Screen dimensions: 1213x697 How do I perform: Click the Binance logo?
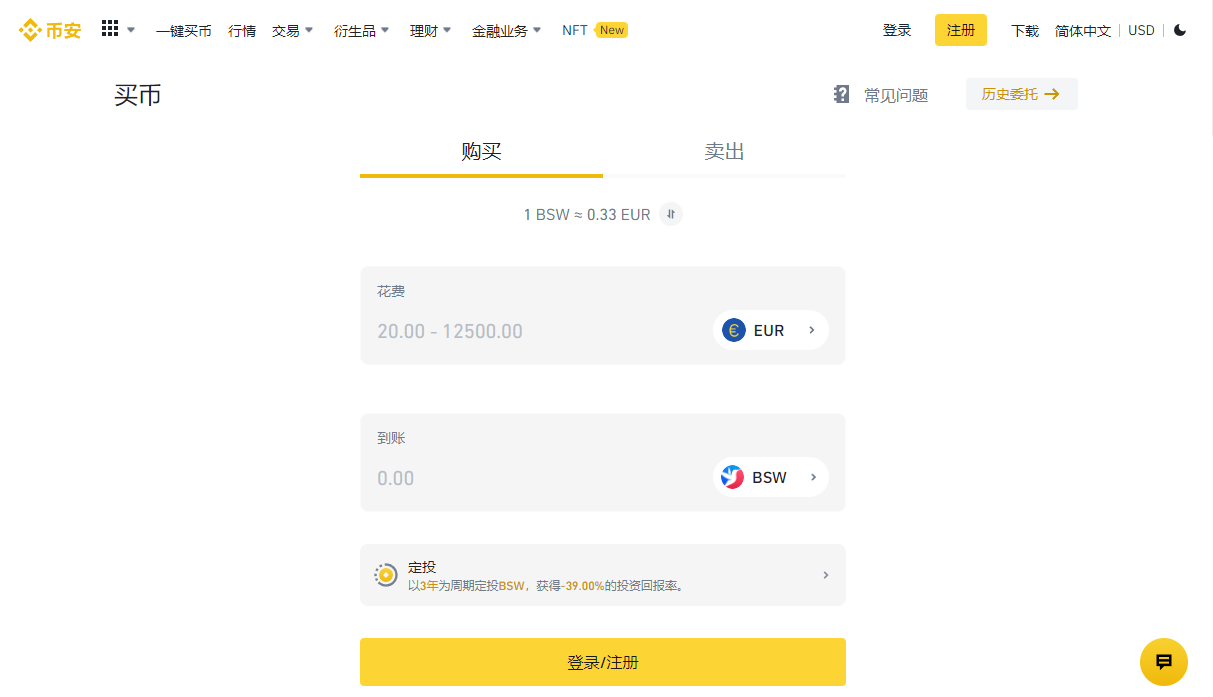point(50,30)
